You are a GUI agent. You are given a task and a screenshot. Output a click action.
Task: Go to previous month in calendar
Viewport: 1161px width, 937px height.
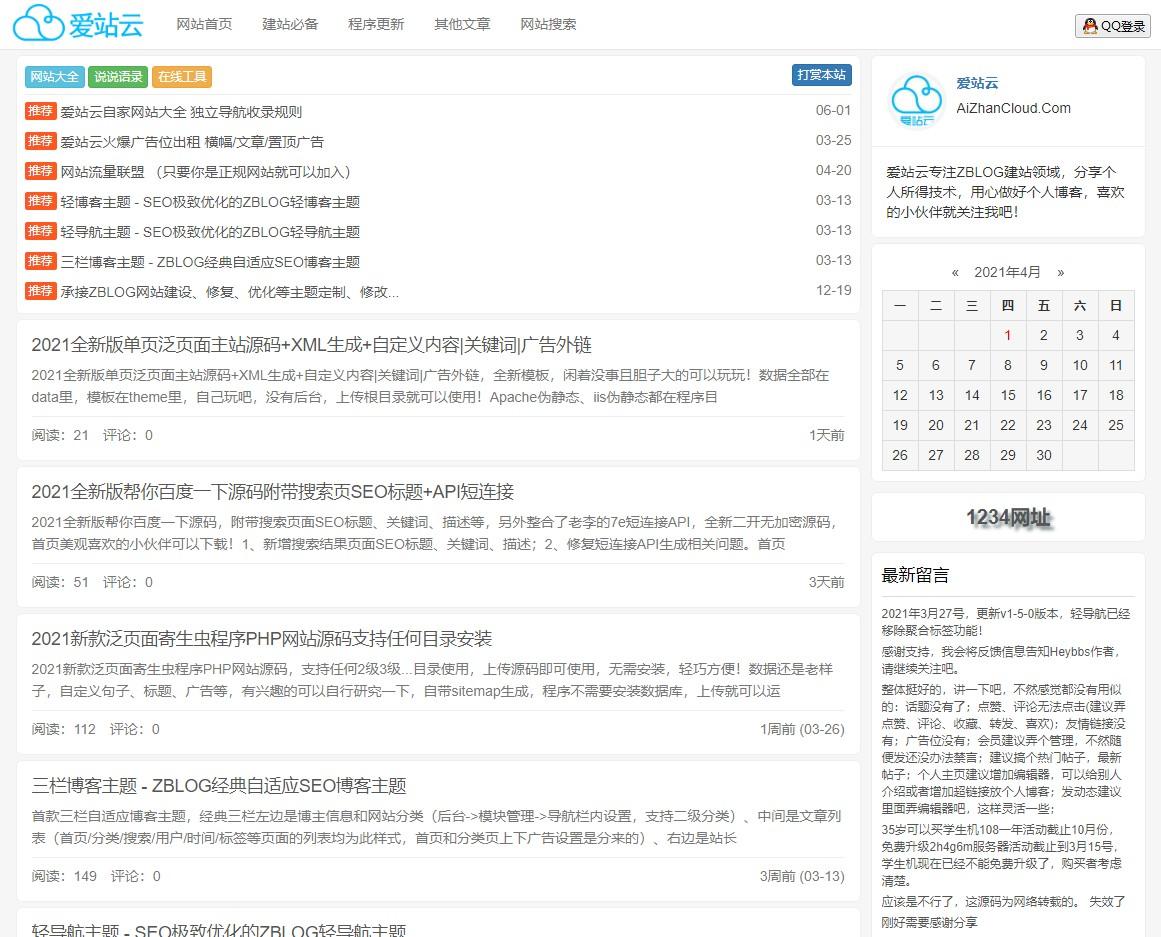tap(955, 272)
